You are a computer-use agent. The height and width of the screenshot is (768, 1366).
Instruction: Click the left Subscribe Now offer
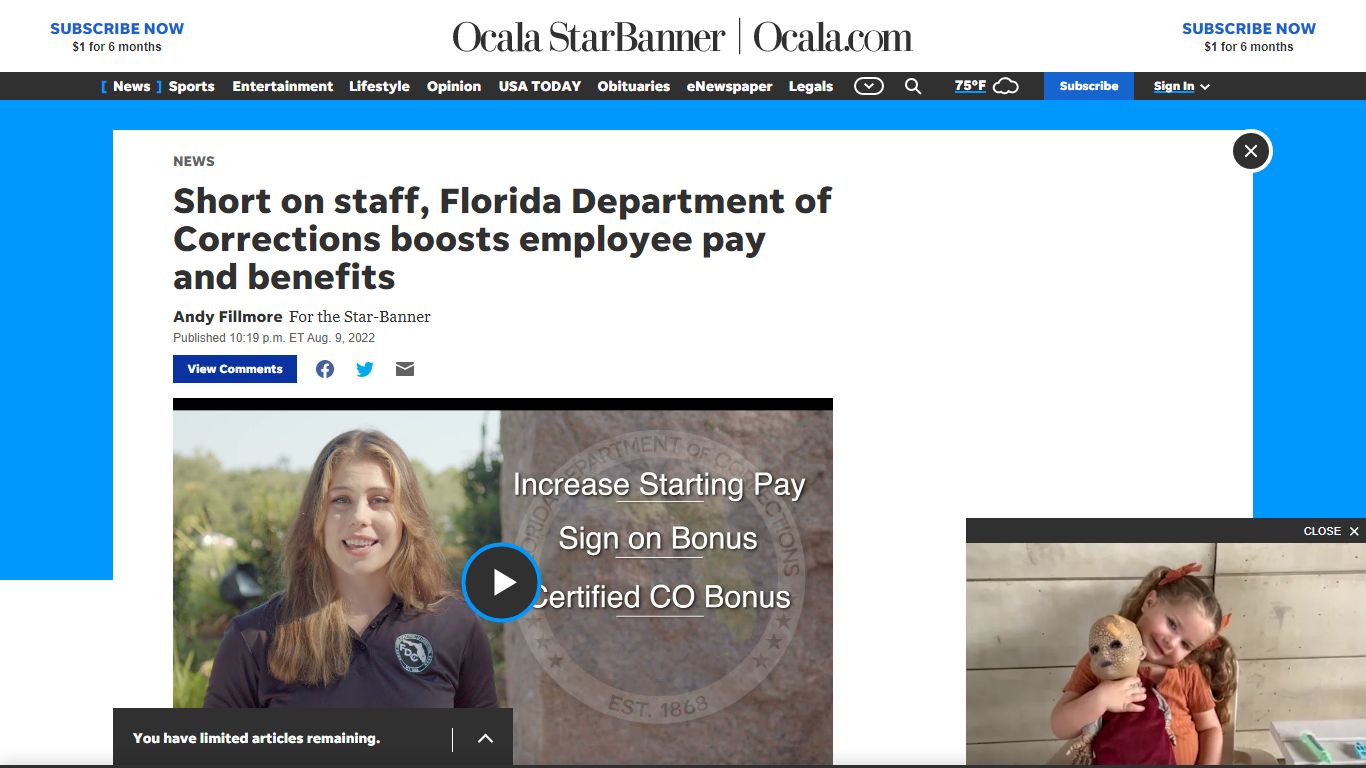click(117, 36)
